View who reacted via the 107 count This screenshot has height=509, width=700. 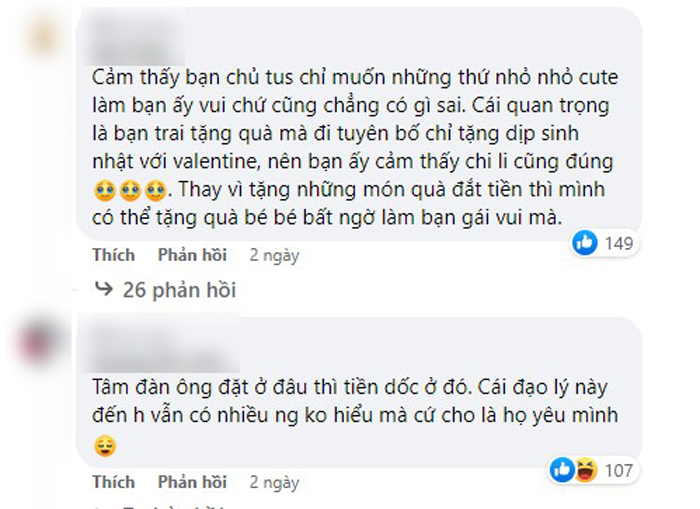(x=619, y=469)
